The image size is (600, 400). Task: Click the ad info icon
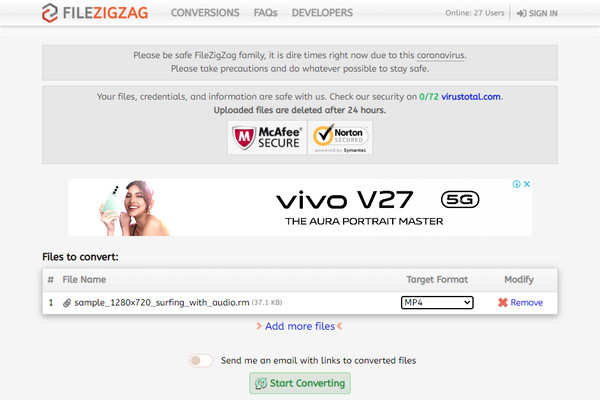[x=517, y=184]
